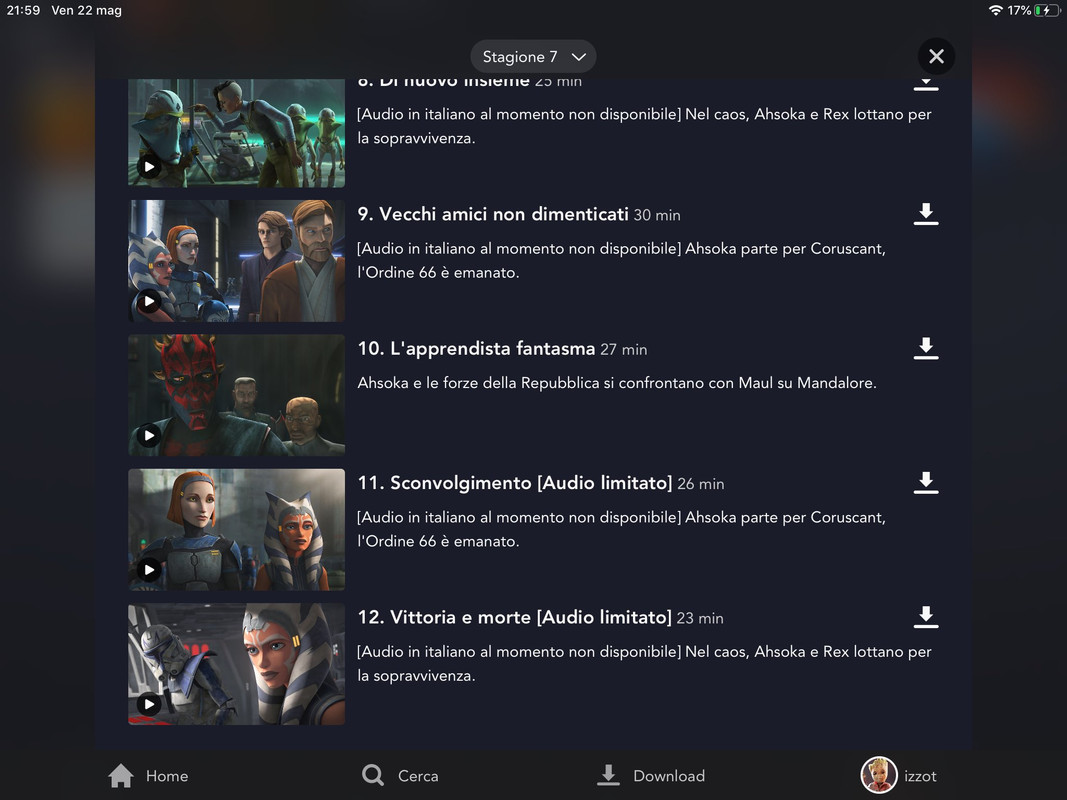Open the Download tab
This screenshot has width=1067, height=800.
(651, 776)
